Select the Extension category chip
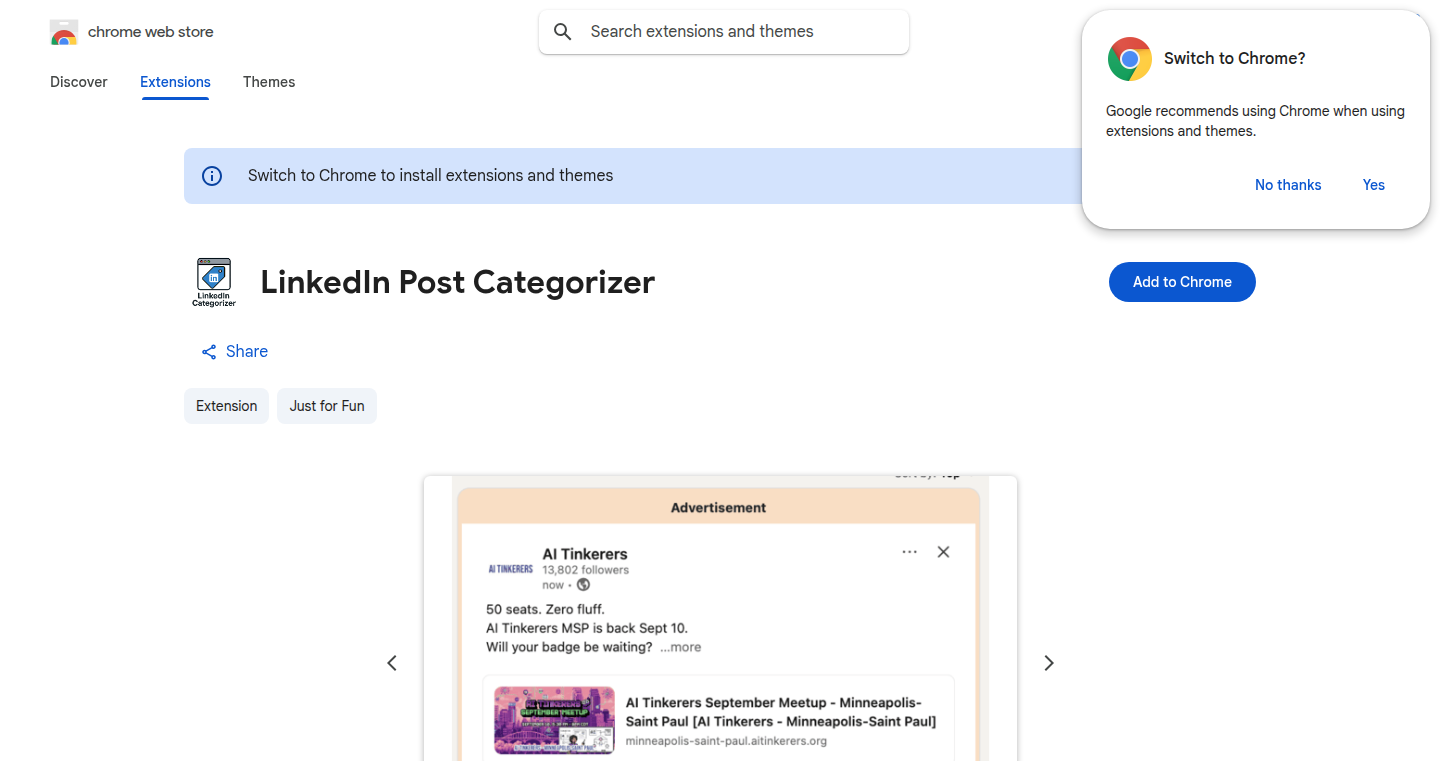 [226, 406]
